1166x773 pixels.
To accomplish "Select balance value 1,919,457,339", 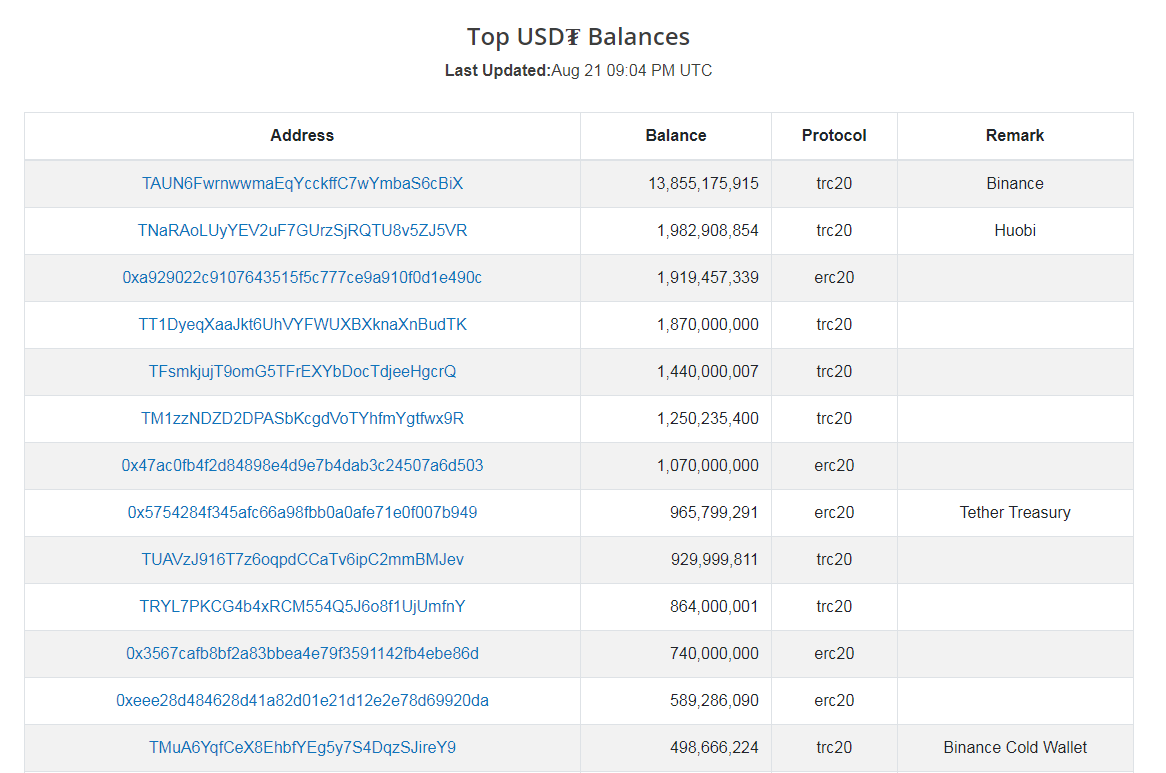I will (x=708, y=277).
